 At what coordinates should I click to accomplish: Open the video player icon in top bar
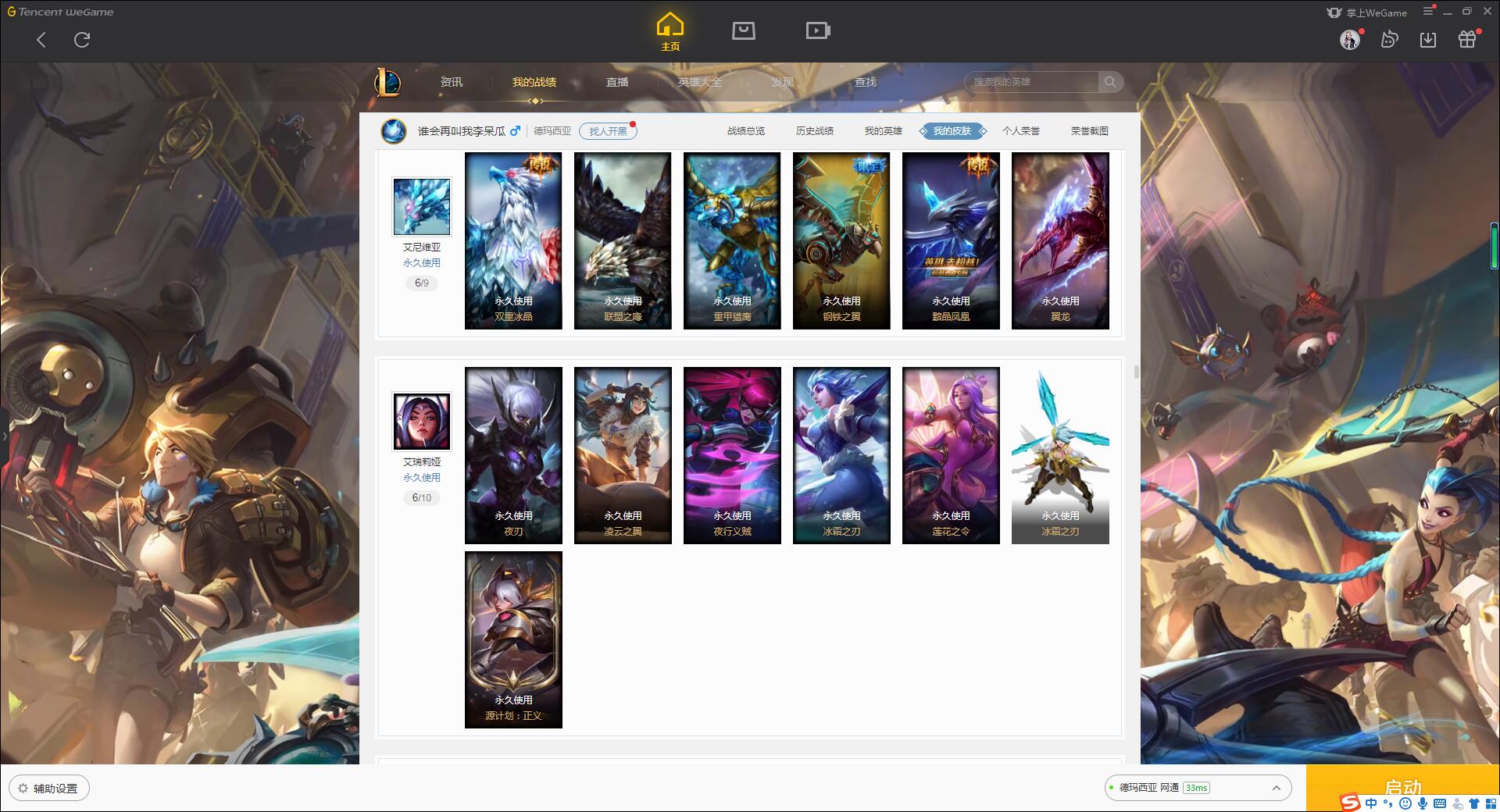(x=818, y=30)
